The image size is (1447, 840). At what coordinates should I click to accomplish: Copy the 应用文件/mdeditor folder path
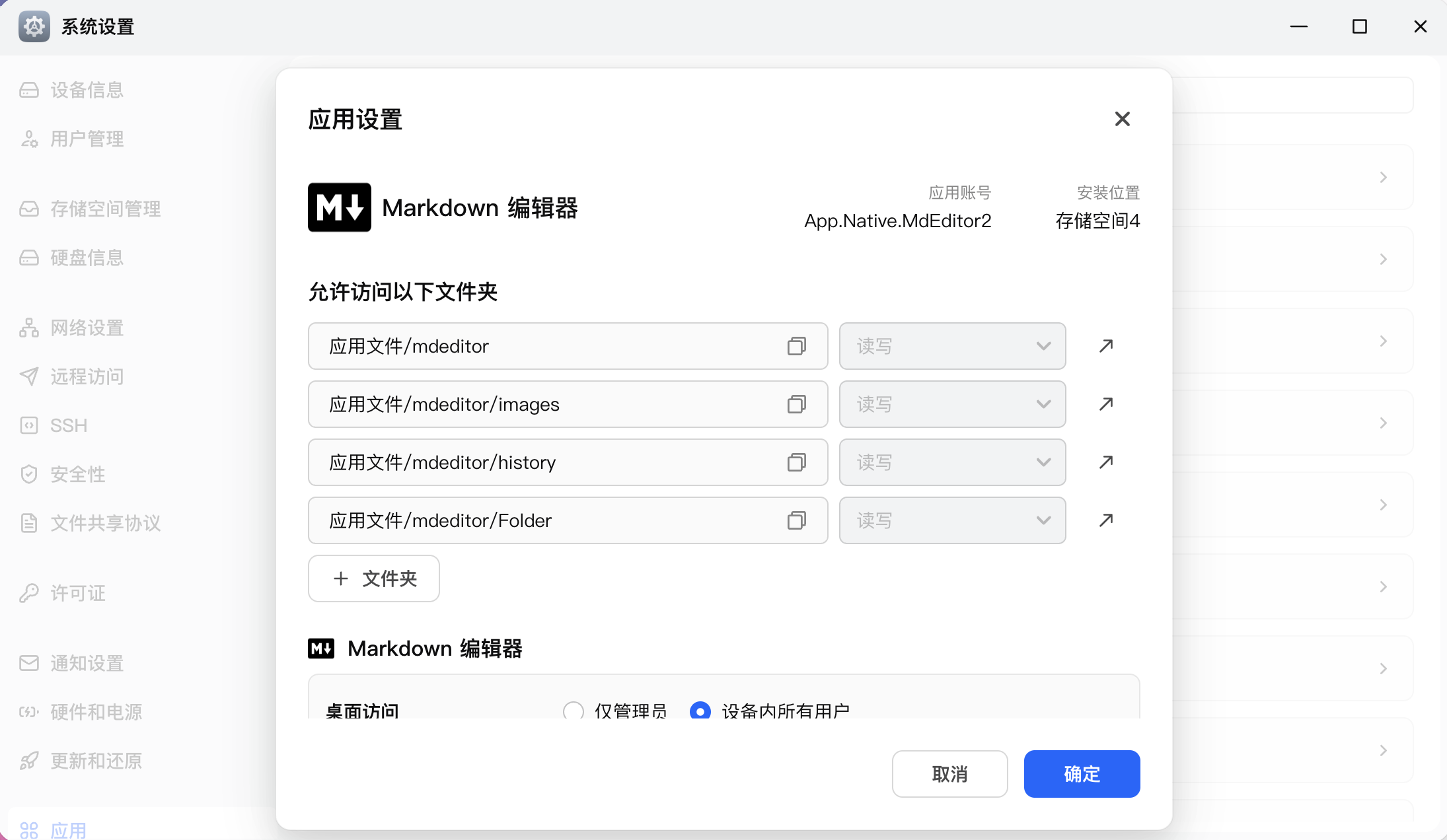[x=796, y=346]
